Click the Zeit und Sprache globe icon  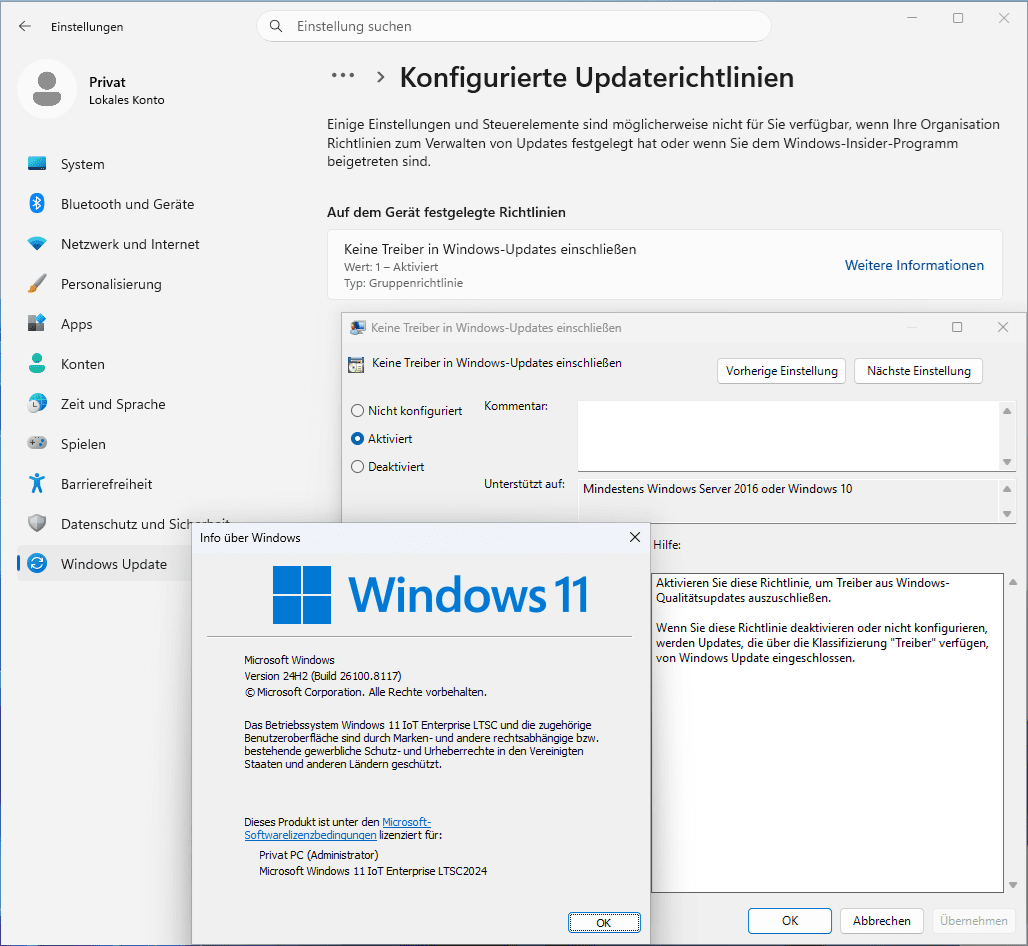[37, 403]
